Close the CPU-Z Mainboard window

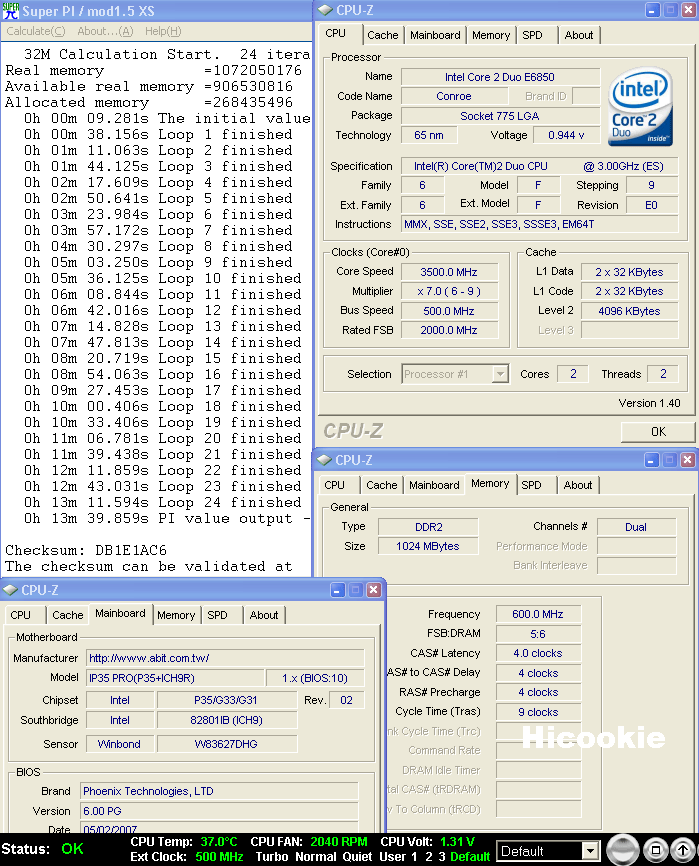pyautogui.click(x=374, y=590)
